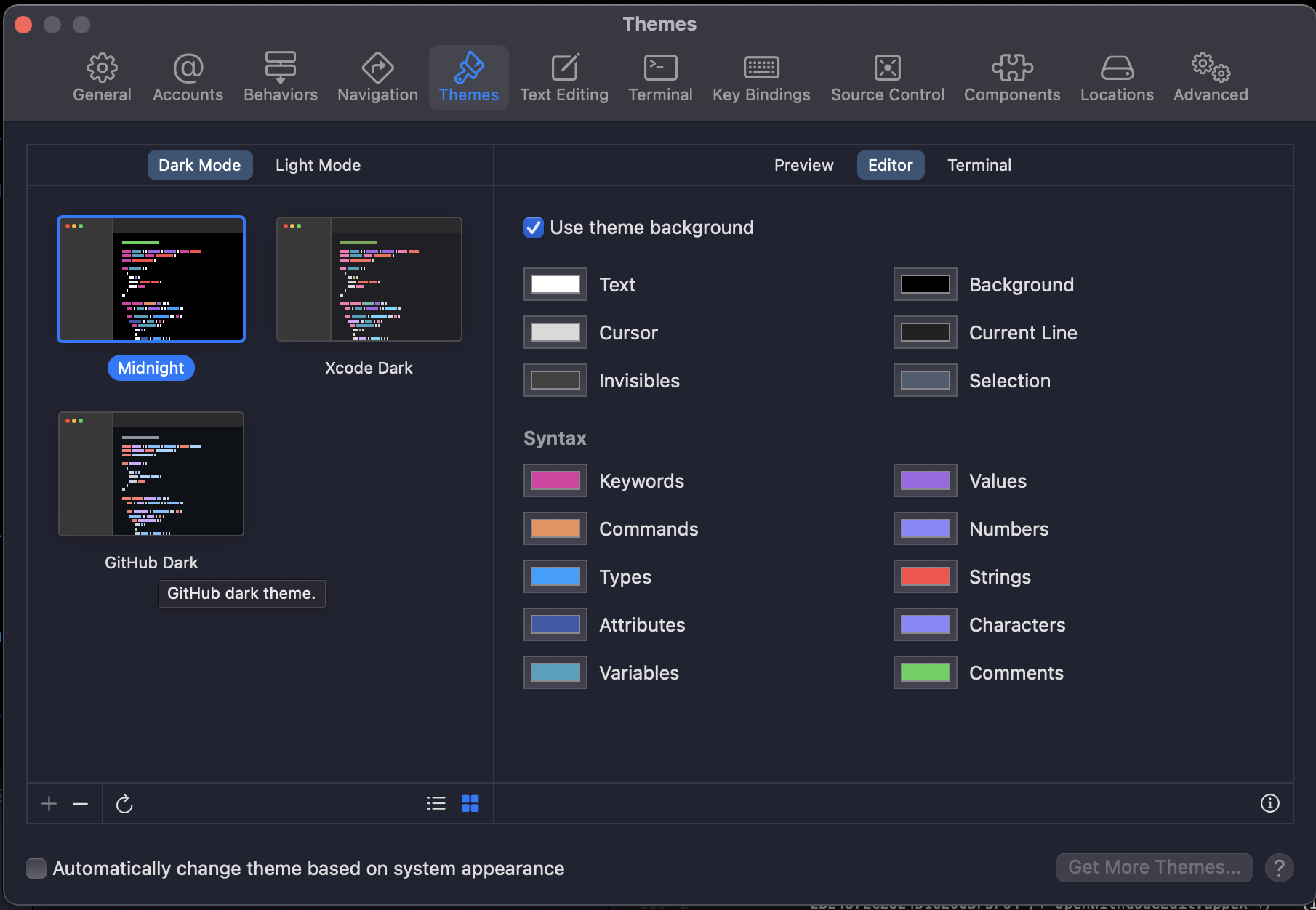Change the Attributes syntax color
Viewport: 1316px width, 910px height.
point(555,624)
